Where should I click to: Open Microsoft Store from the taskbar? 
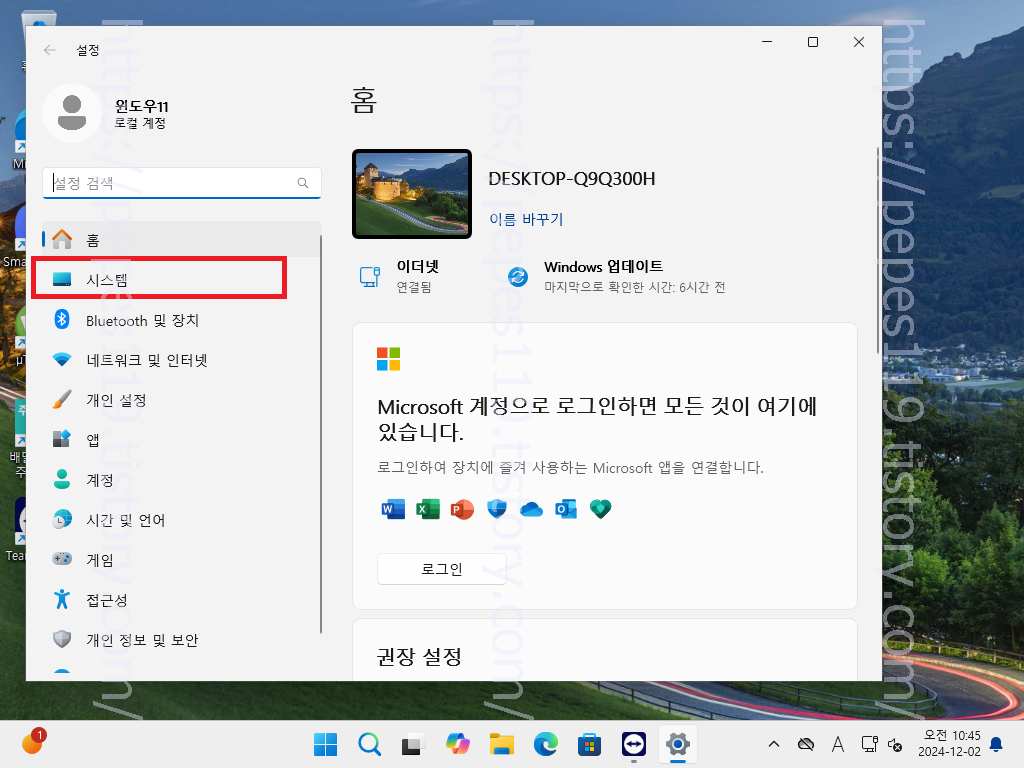tap(589, 744)
